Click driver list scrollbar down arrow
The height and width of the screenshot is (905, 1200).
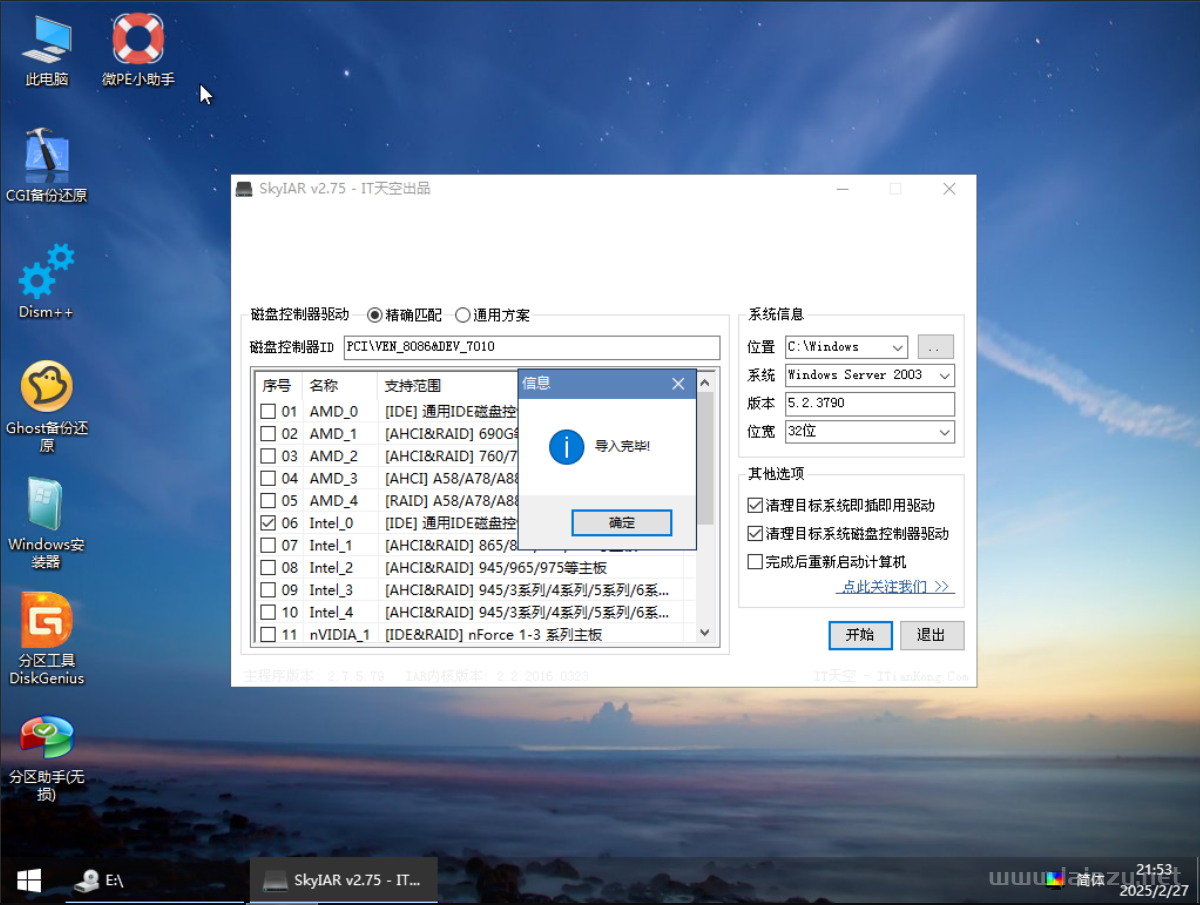[704, 633]
